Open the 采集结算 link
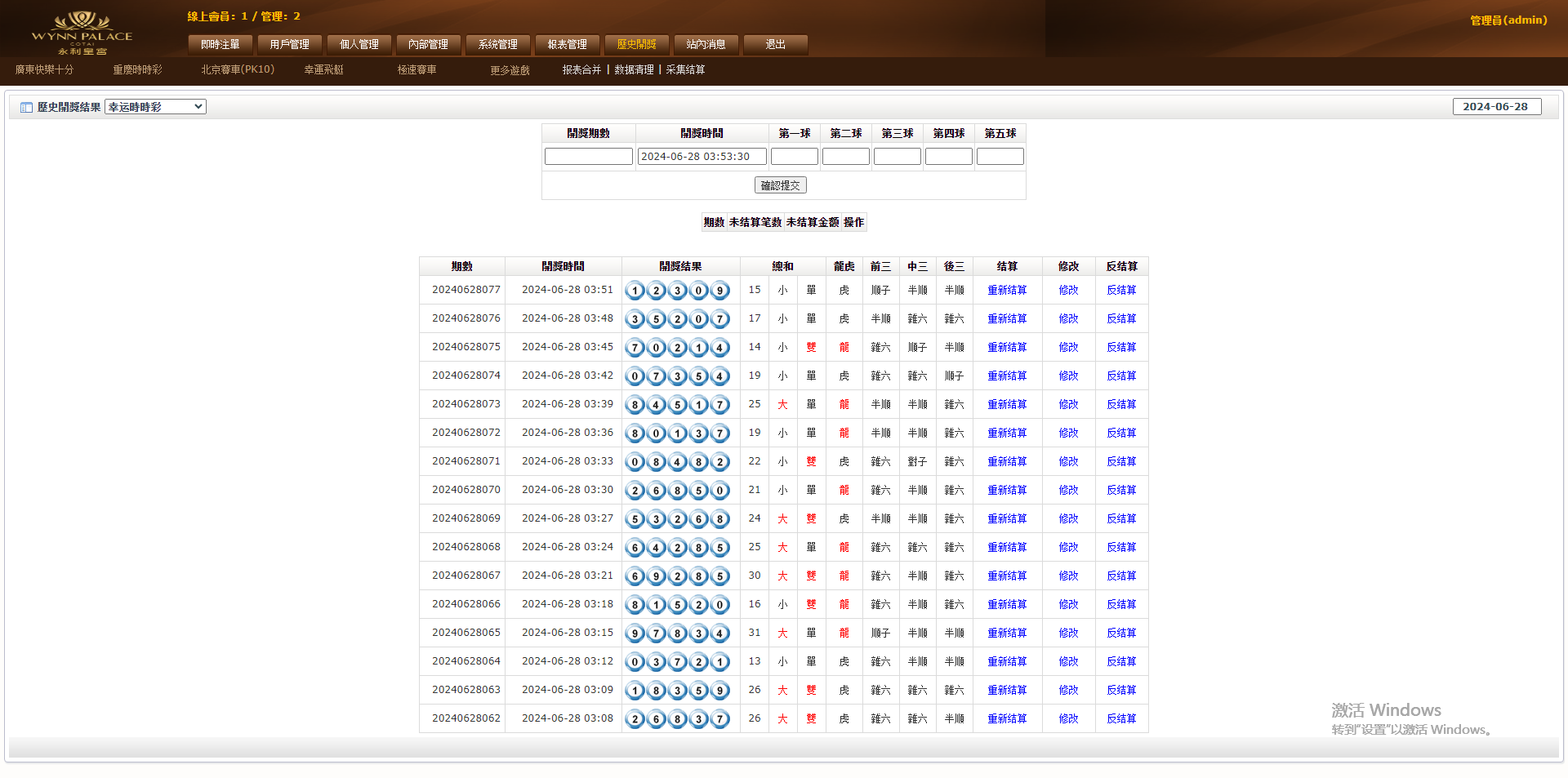The image size is (1568, 778). (x=685, y=69)
